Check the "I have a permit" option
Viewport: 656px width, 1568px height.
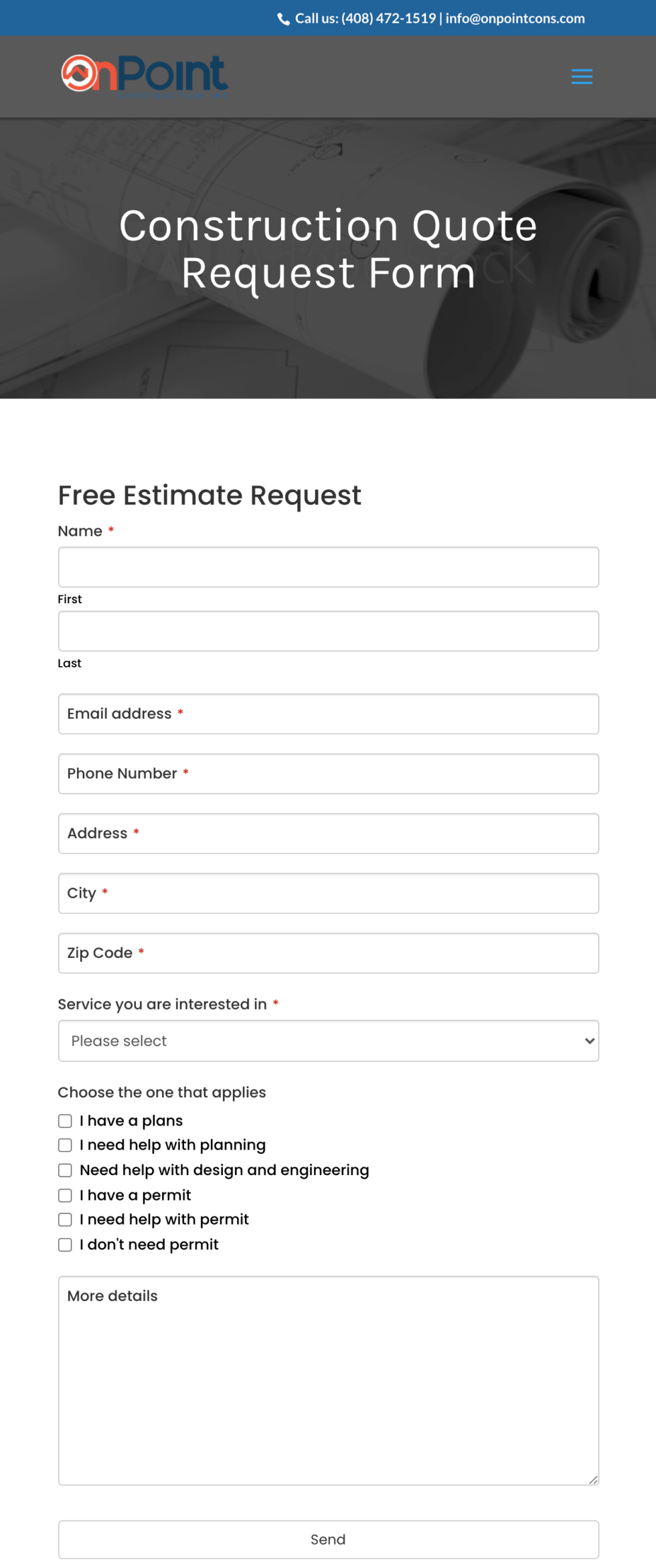65,1195
